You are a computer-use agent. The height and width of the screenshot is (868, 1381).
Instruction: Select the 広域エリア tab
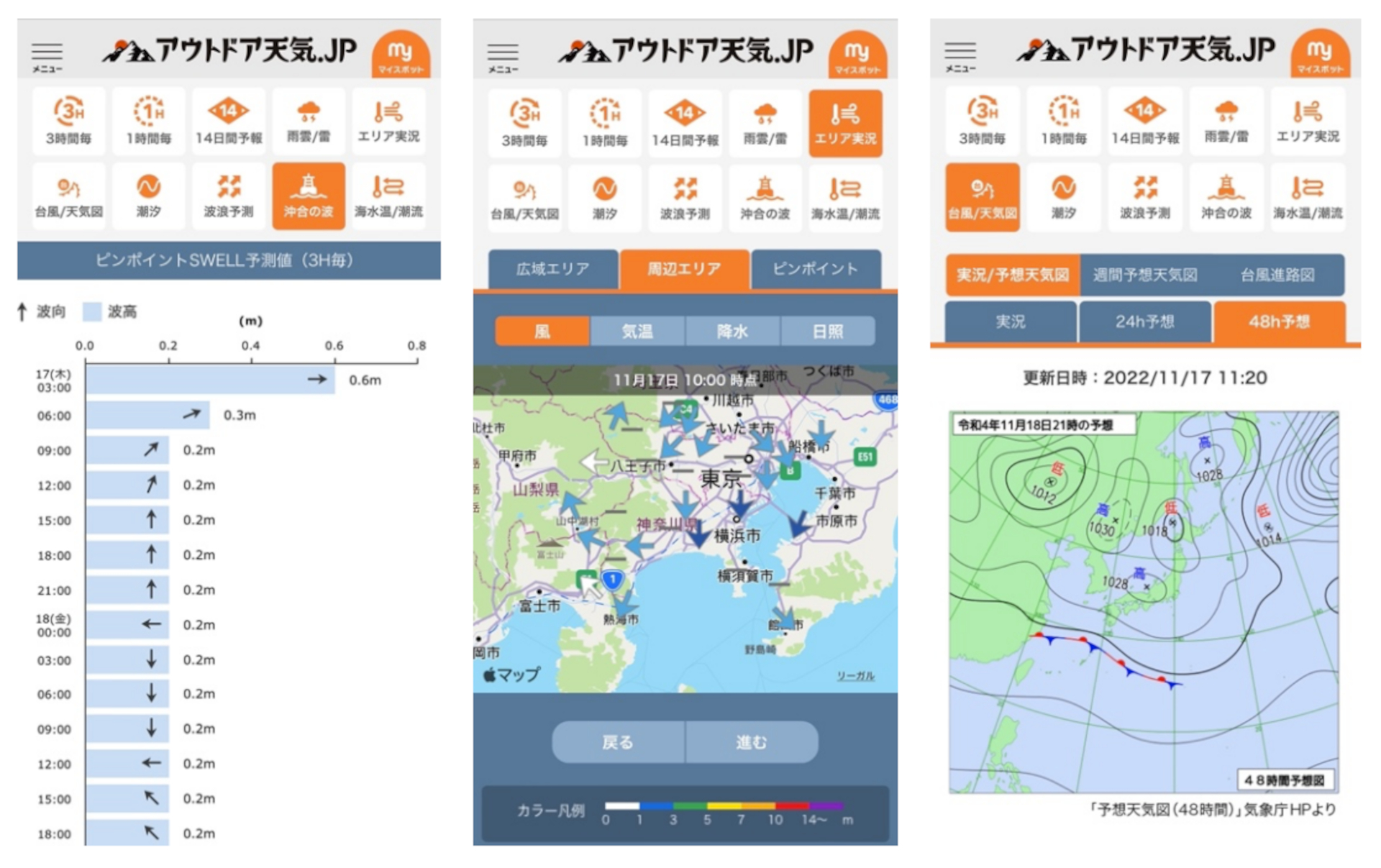click(x=552, y=269)
